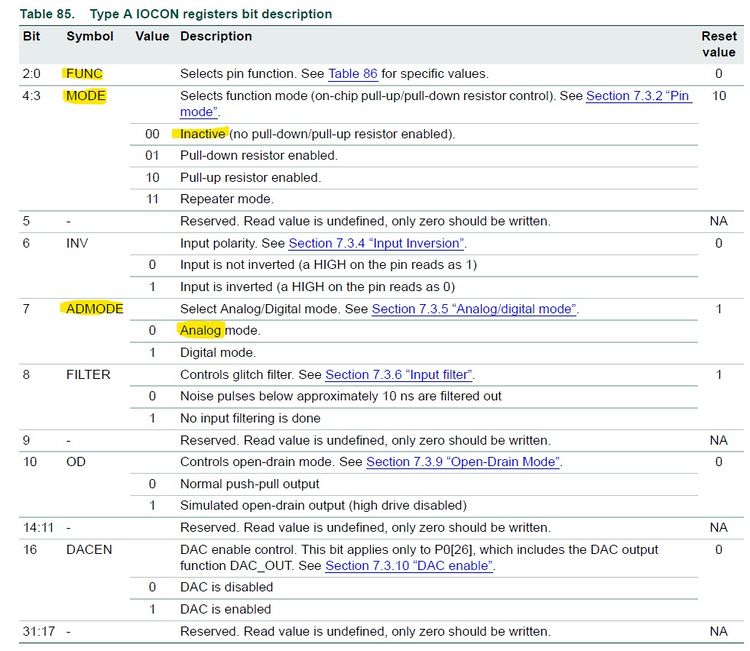750x651 pixels.
Task: Select the highlighted ADMODE symbol
Action: point(95,309)
